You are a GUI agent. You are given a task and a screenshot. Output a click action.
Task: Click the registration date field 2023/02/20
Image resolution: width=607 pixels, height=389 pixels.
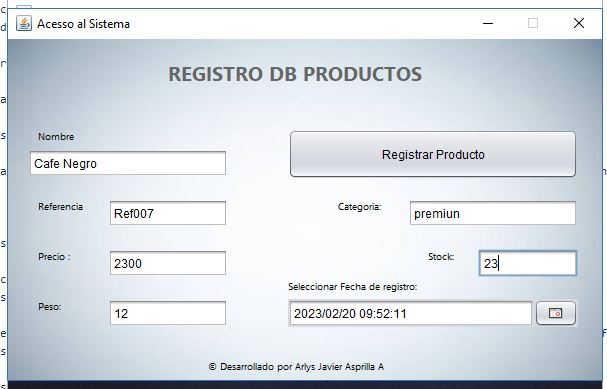[x=410, y=313]
